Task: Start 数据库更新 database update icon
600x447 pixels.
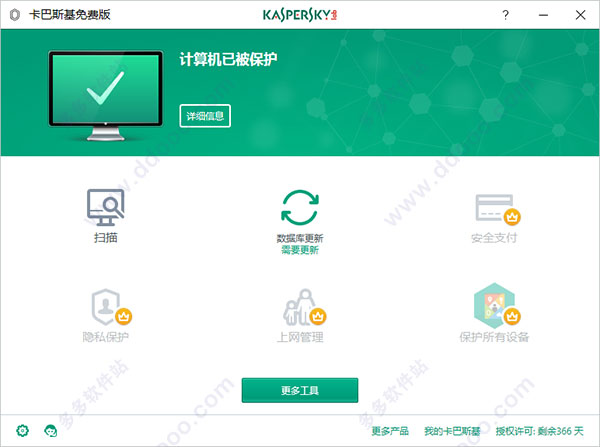Action: tap(300, 207)
